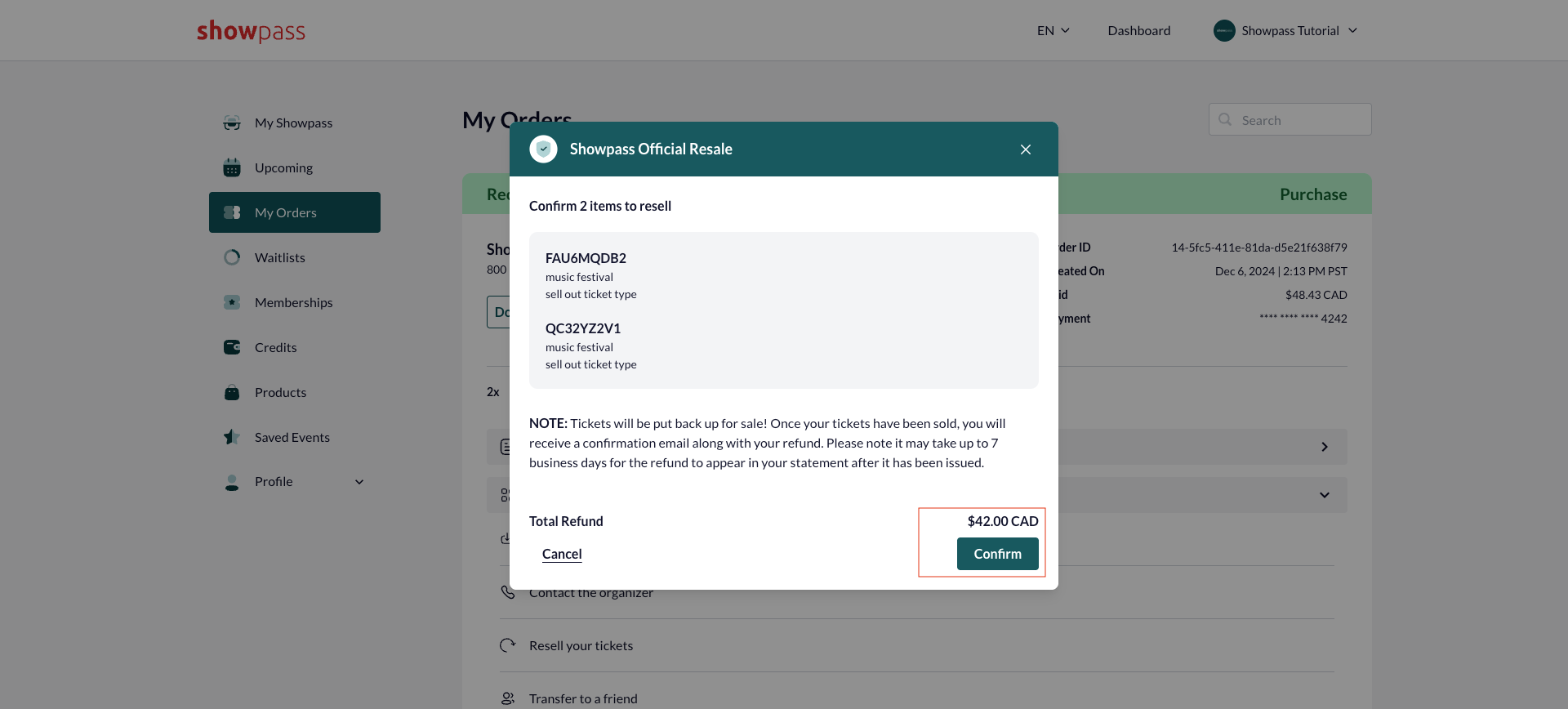Open the Upcoming section
This screenshot has height=709, width=1568.
tap(283, 167)
